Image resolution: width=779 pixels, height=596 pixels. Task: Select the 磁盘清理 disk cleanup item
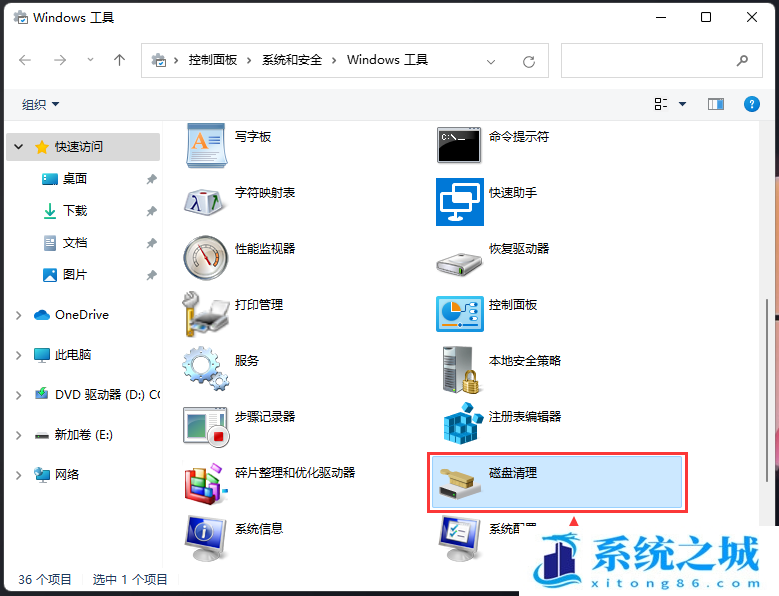[x=555, y=482]
